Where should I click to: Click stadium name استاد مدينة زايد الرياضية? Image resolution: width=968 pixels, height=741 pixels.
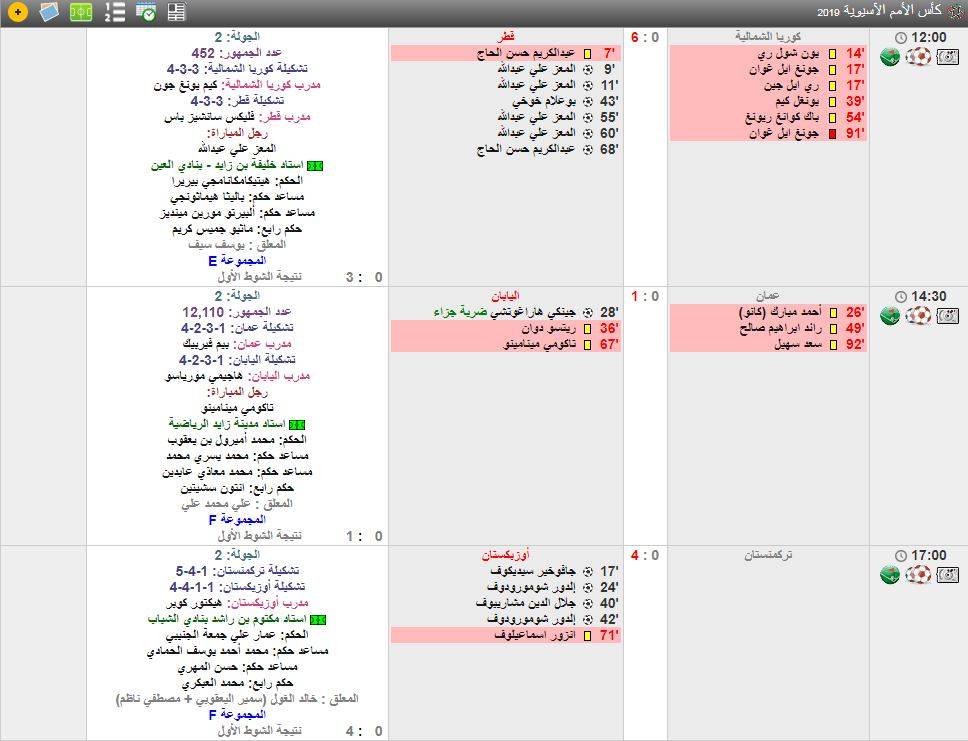pos(227,424)
